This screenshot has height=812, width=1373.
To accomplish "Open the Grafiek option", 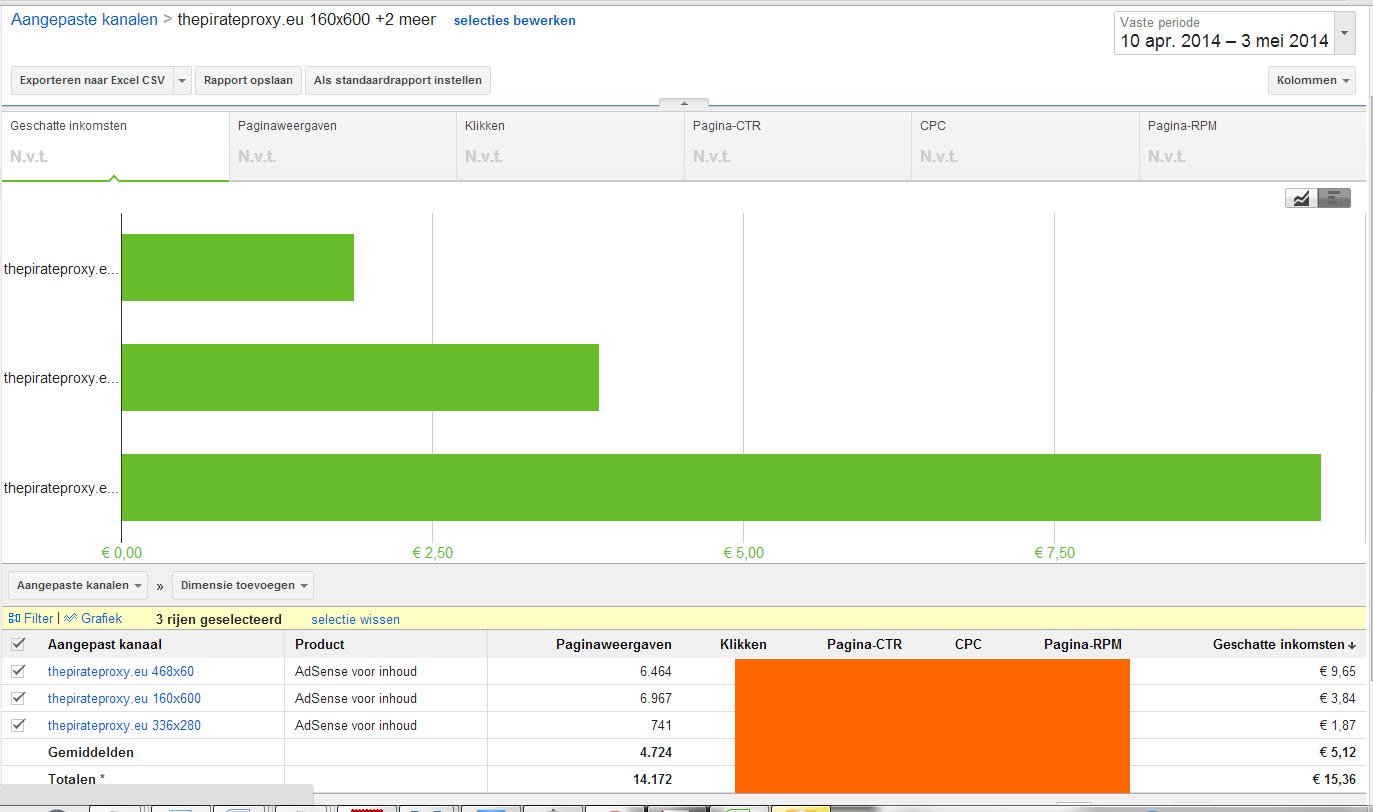I will (x=93, y=619).
